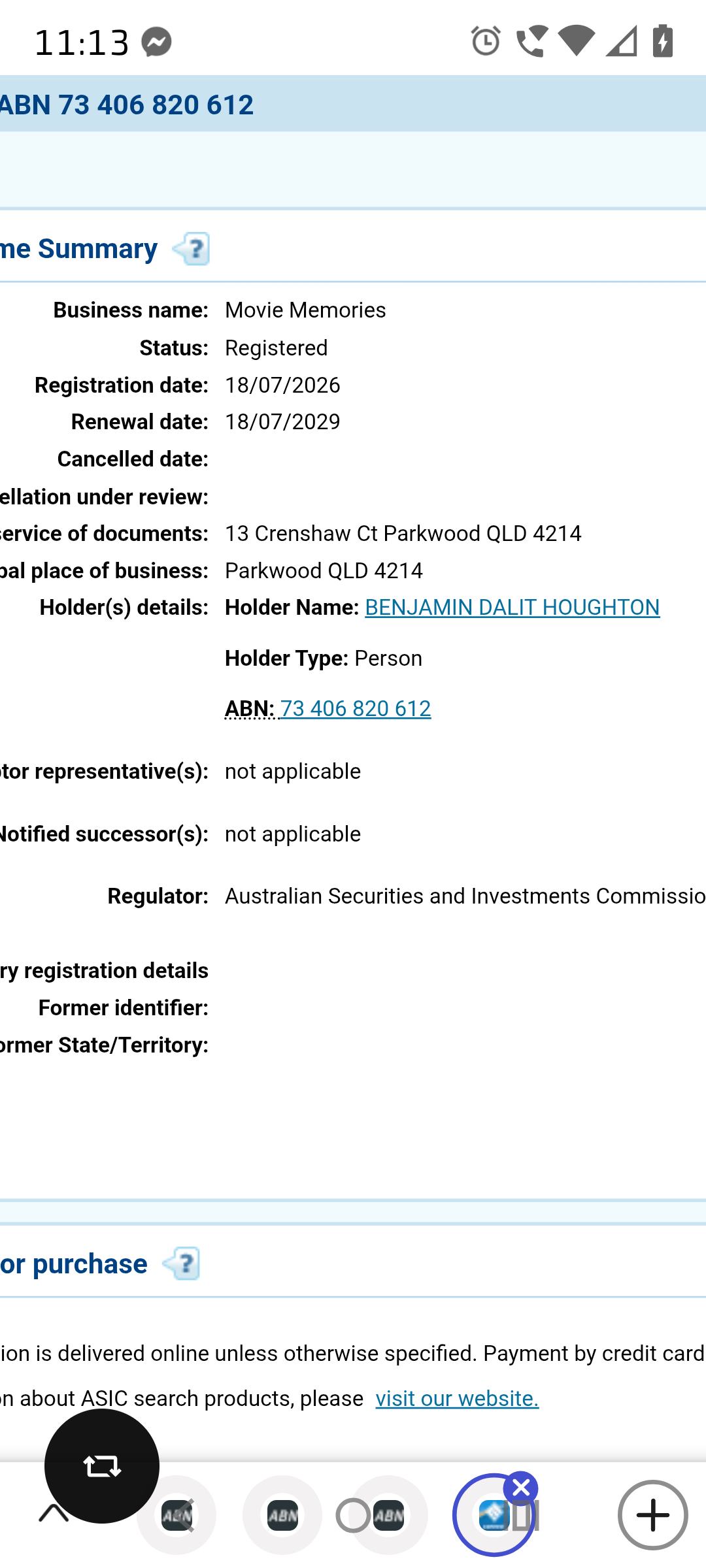
Task: Tap the black swap arrows floating button
Action: pos(102,1465)
